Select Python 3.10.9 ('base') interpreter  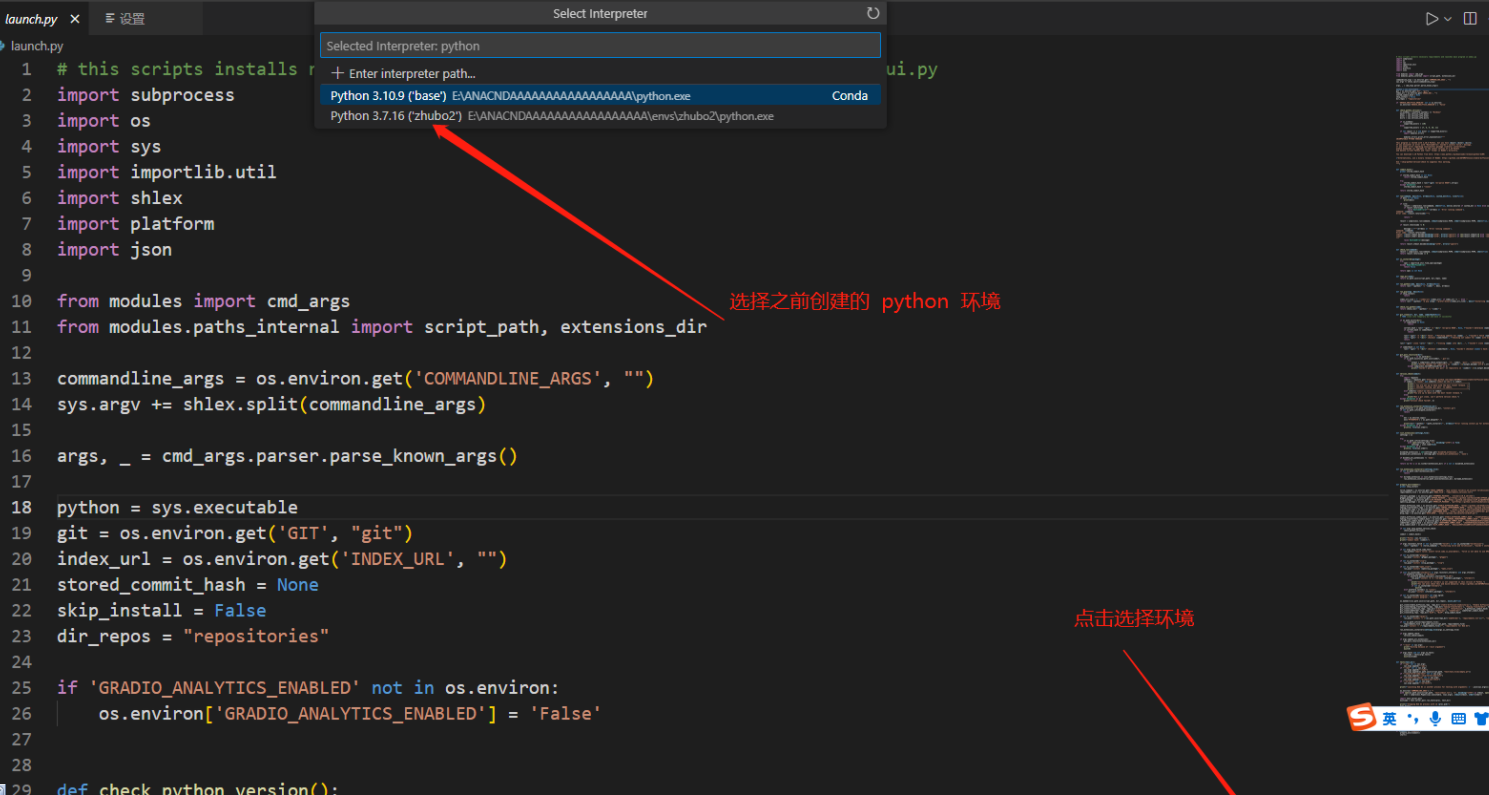click(600, 96)
